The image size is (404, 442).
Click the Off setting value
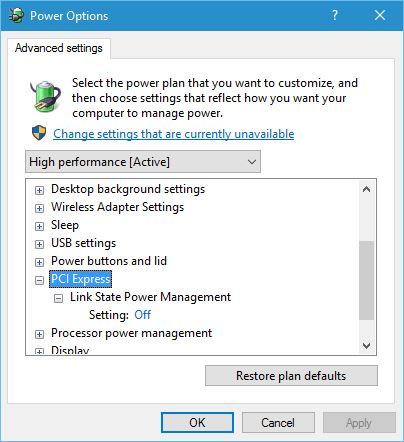(x=142, y=315)
